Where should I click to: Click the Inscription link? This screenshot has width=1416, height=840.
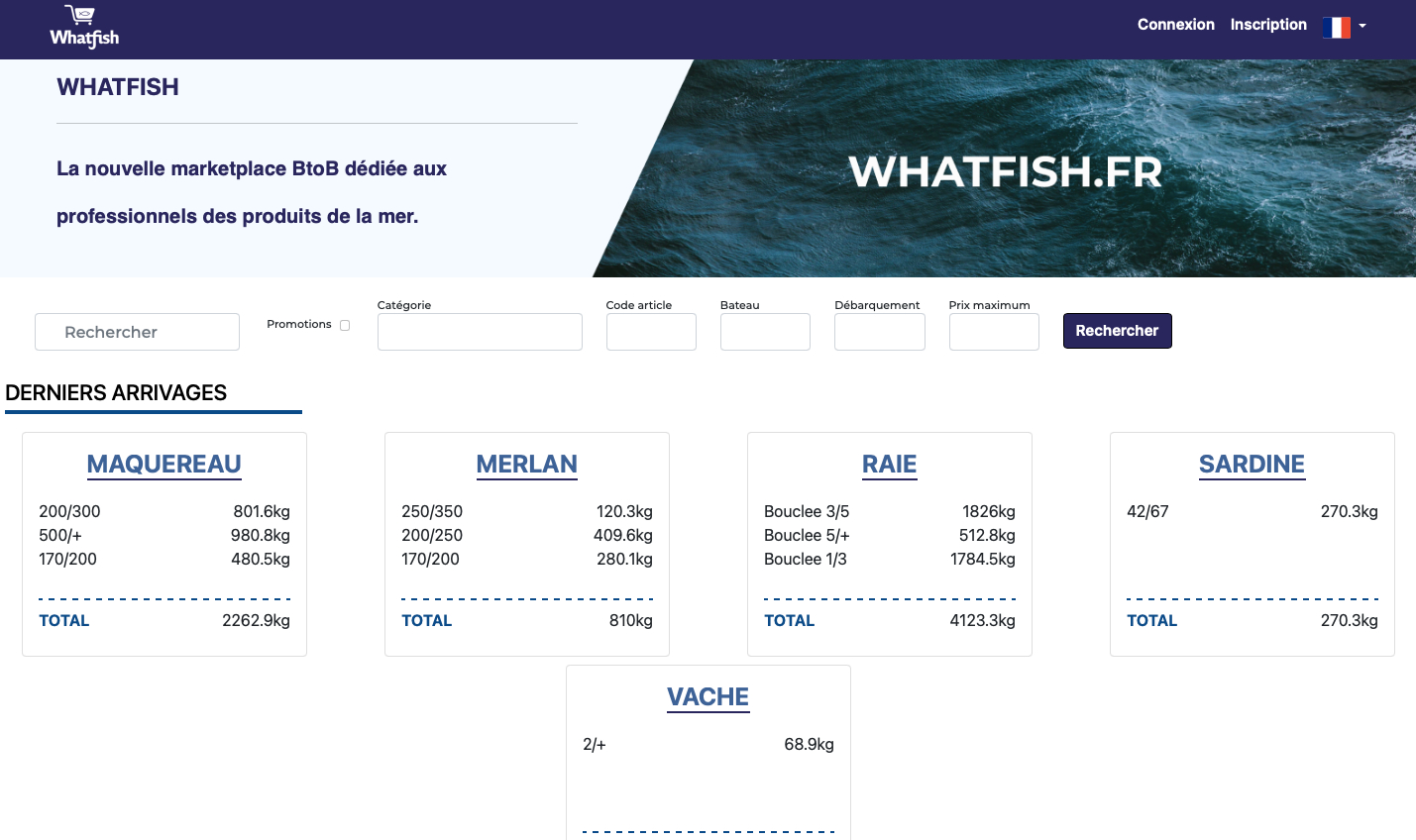point(1268,24)
